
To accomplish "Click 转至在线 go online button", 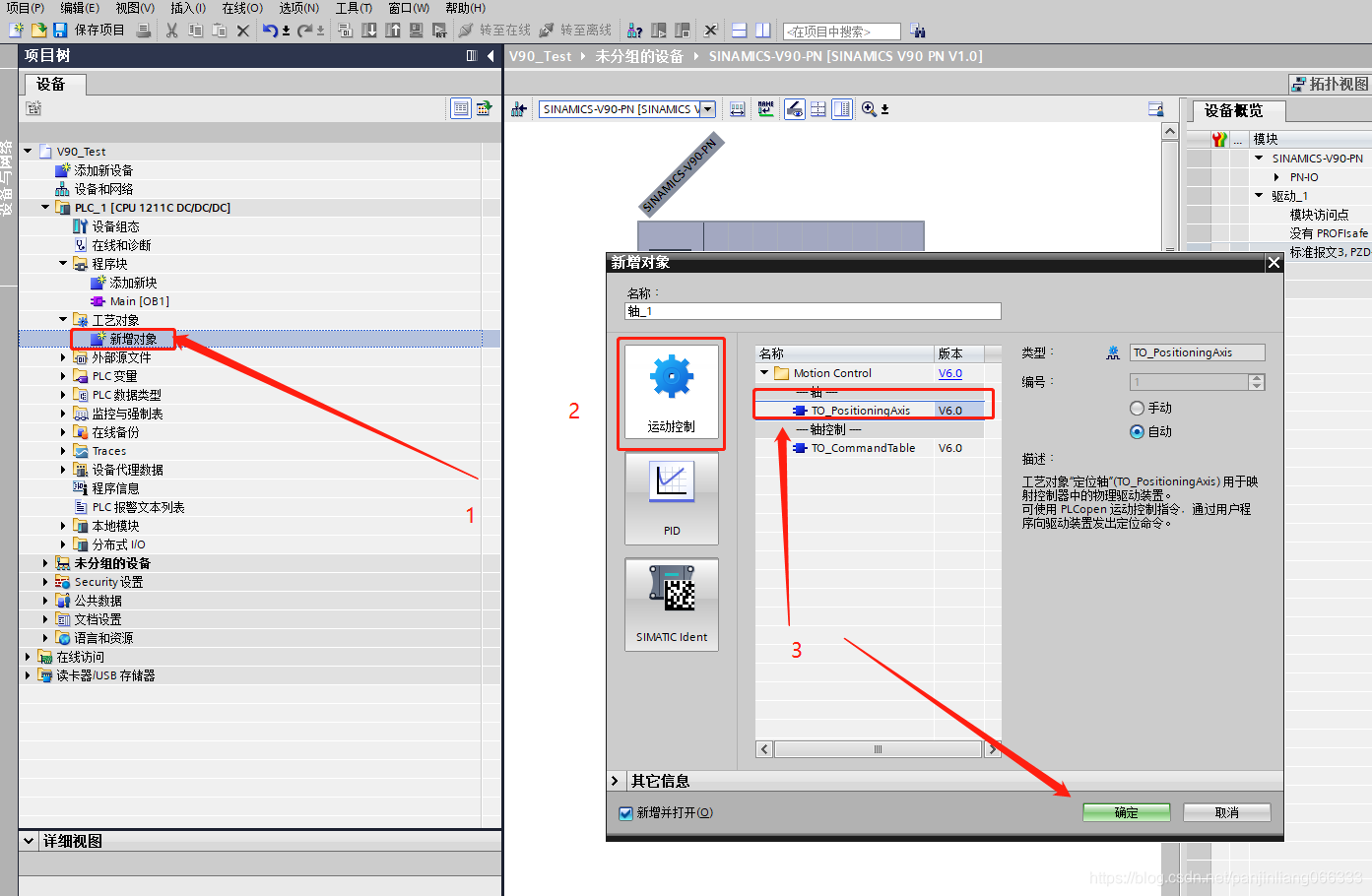I will pyautogui.click(x=494, y=30).
